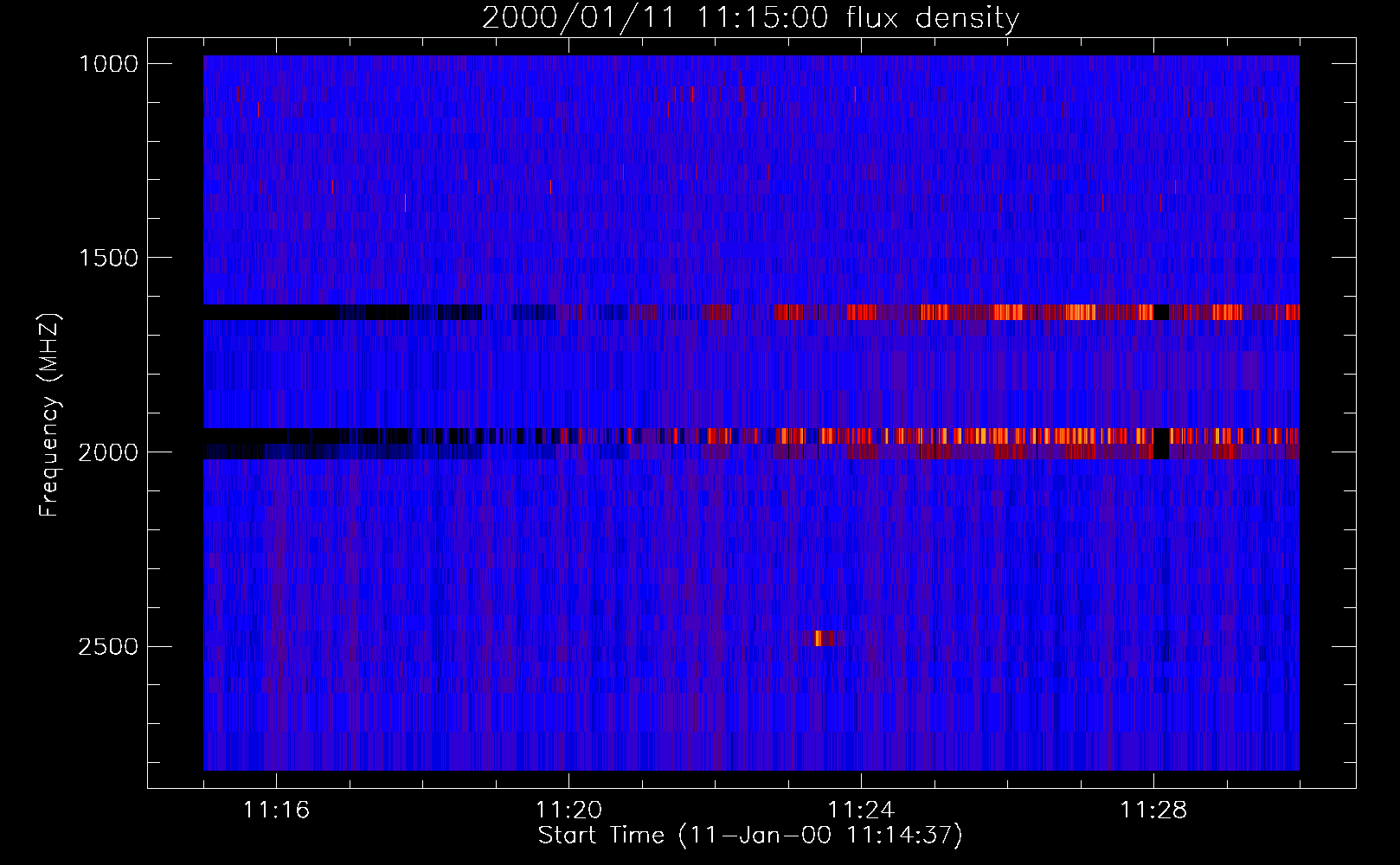
Task: Click the '11:24' time axis label
Action: tap(861, 811)
